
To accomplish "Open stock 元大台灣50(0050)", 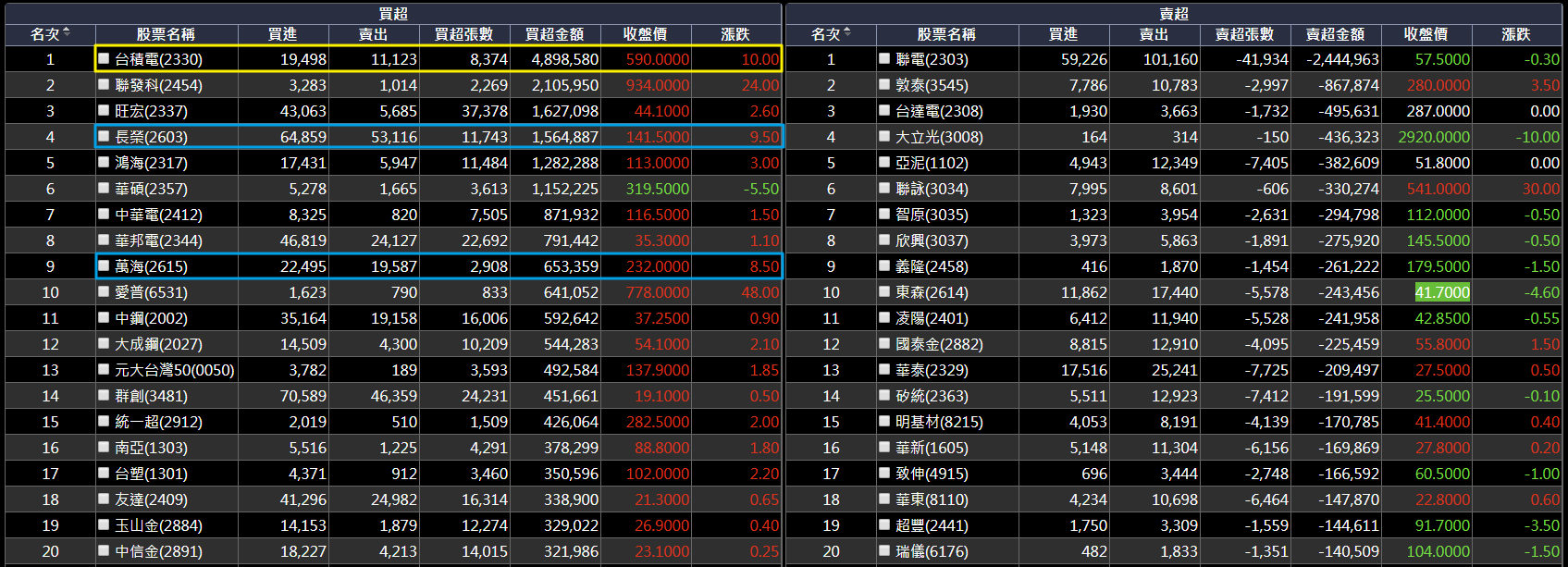I will [175, 370].
